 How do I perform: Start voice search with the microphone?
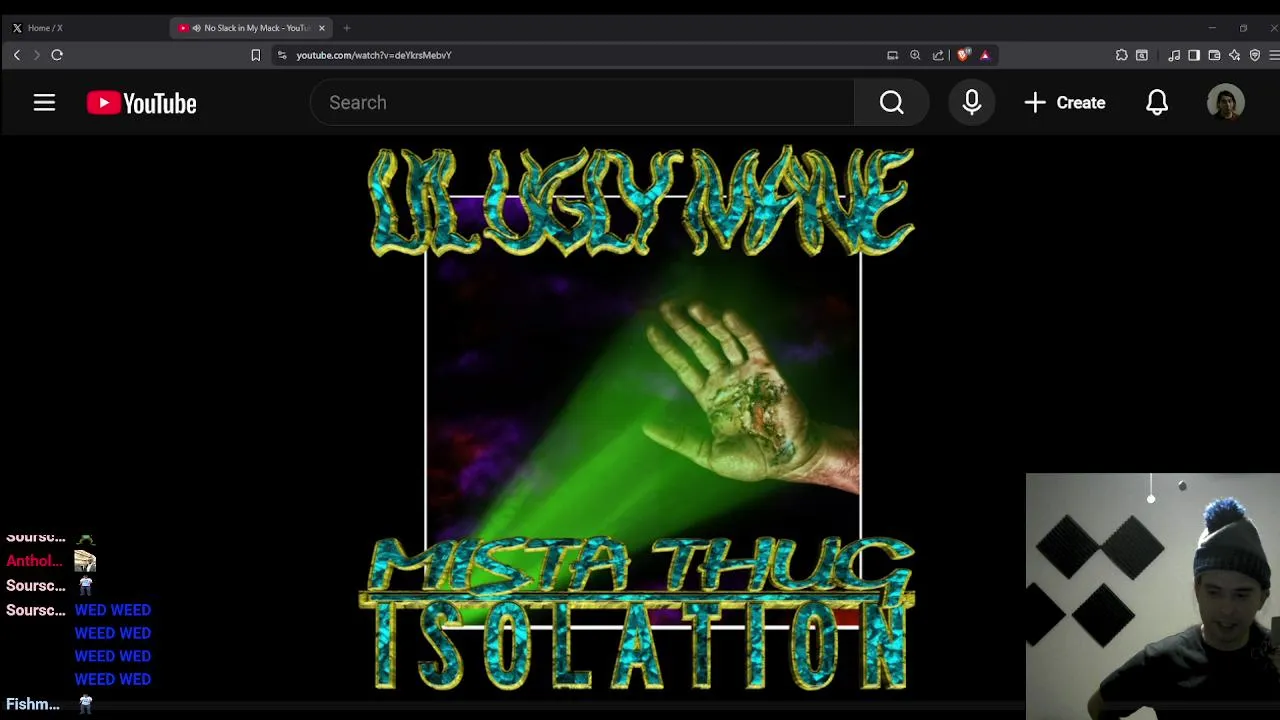tap(972, 103)
